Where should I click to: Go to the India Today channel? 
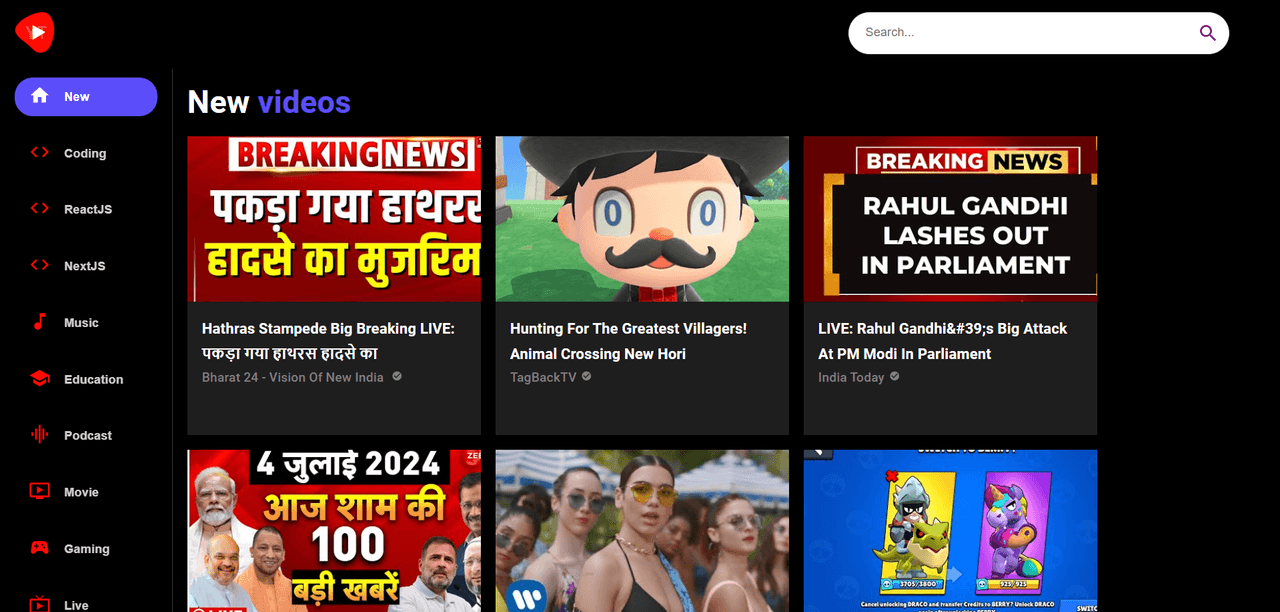(x=850, y=377)
